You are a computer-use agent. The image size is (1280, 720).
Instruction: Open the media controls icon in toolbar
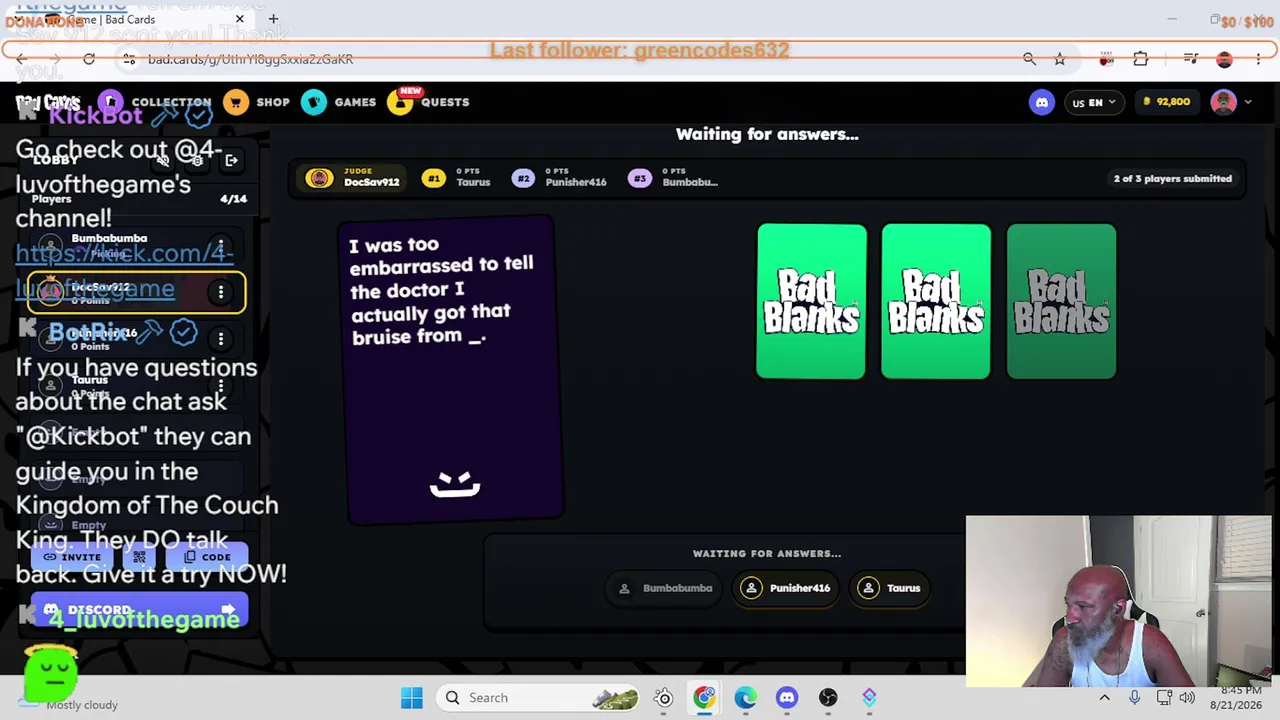1190,60
